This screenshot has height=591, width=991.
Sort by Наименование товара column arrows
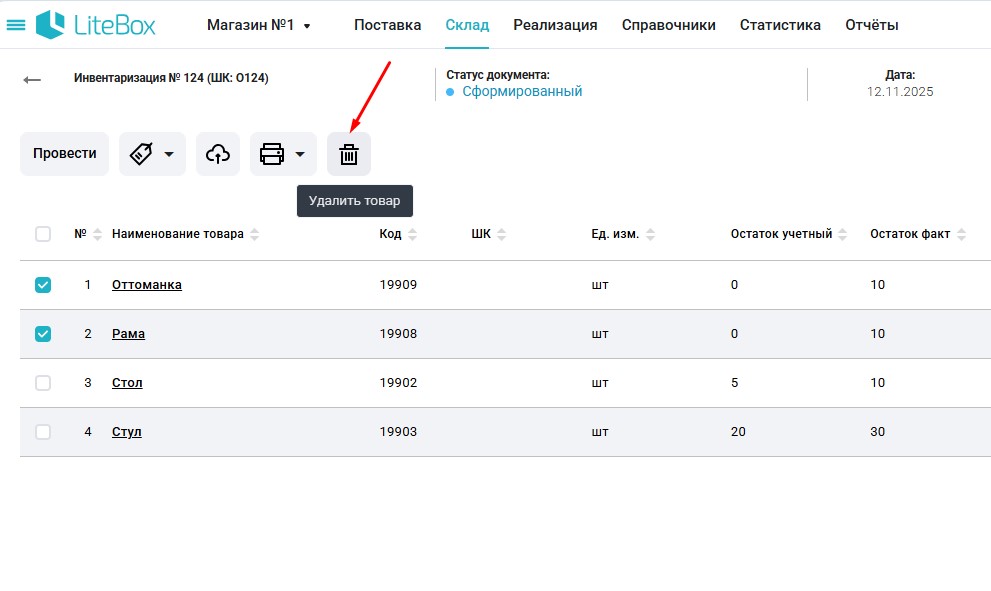coord(254,235)
